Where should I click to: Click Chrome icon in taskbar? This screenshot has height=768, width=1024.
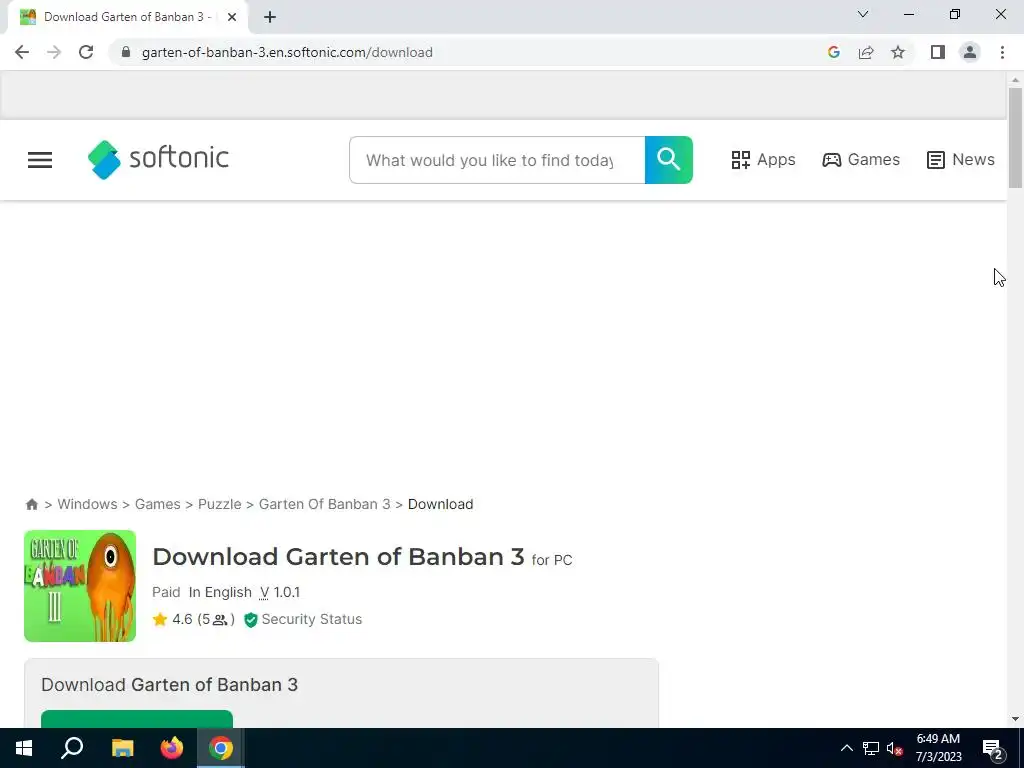pos(221,748)
